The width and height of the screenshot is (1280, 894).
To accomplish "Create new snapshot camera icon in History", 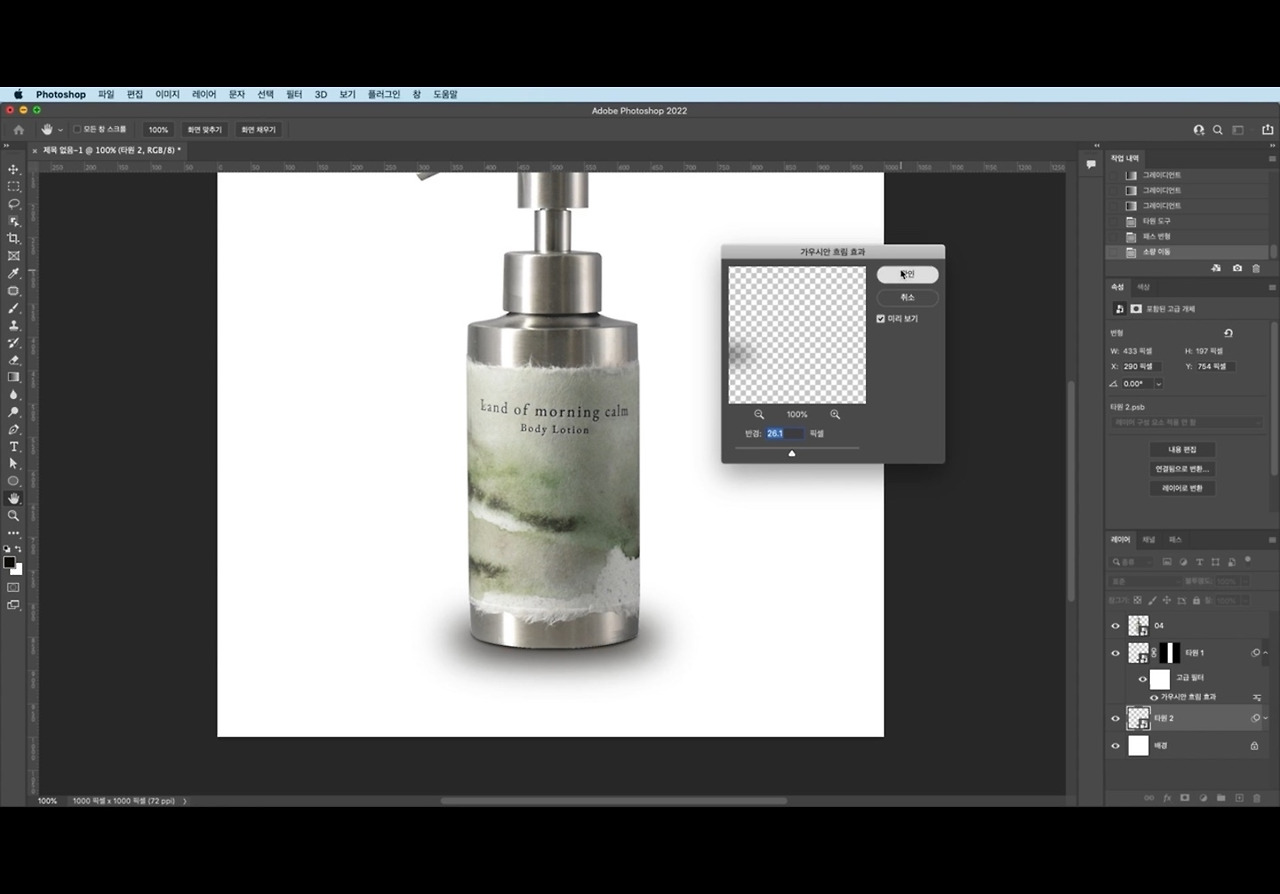I will coord(1237,268).
